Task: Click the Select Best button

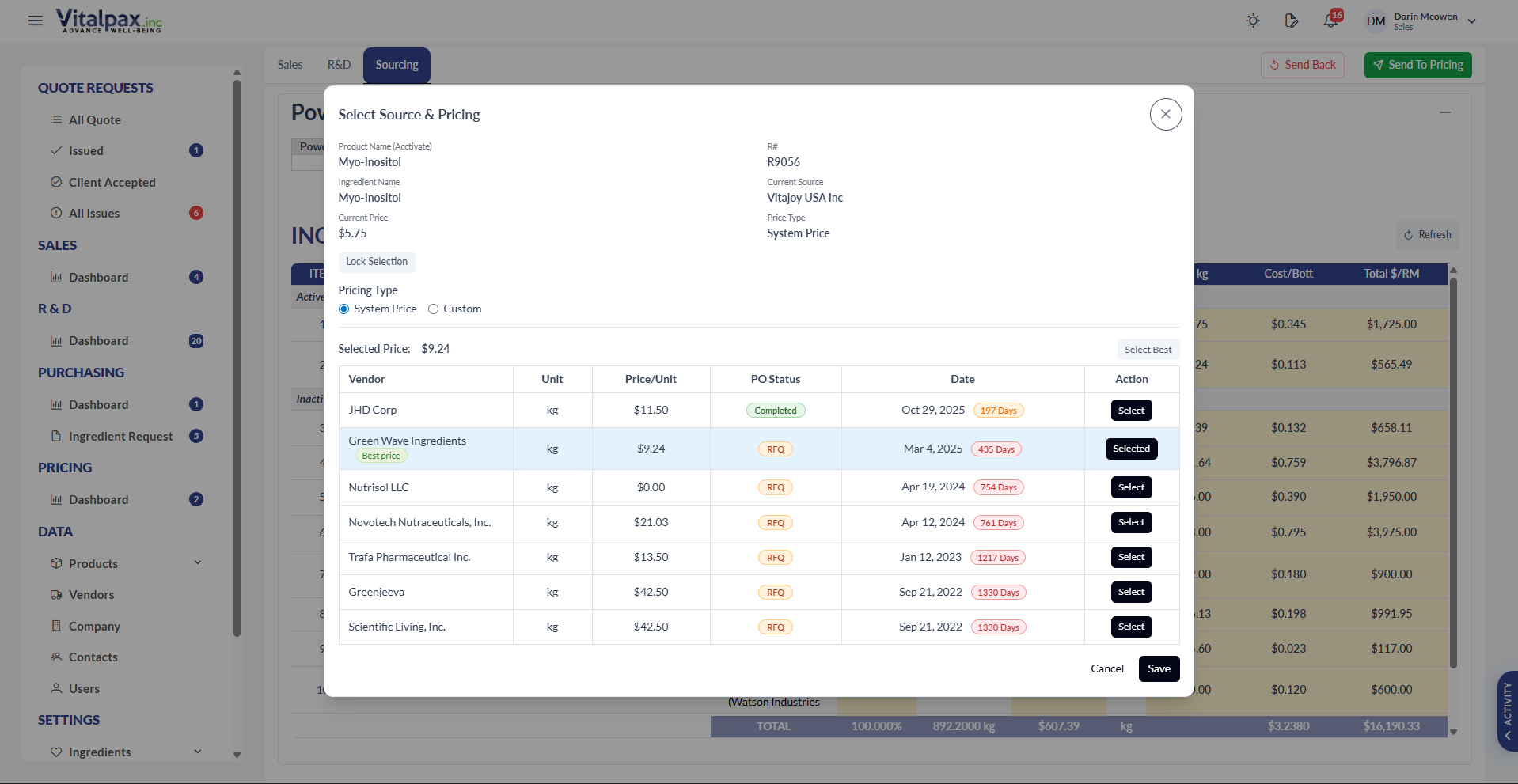Action: click(1148, 350)
